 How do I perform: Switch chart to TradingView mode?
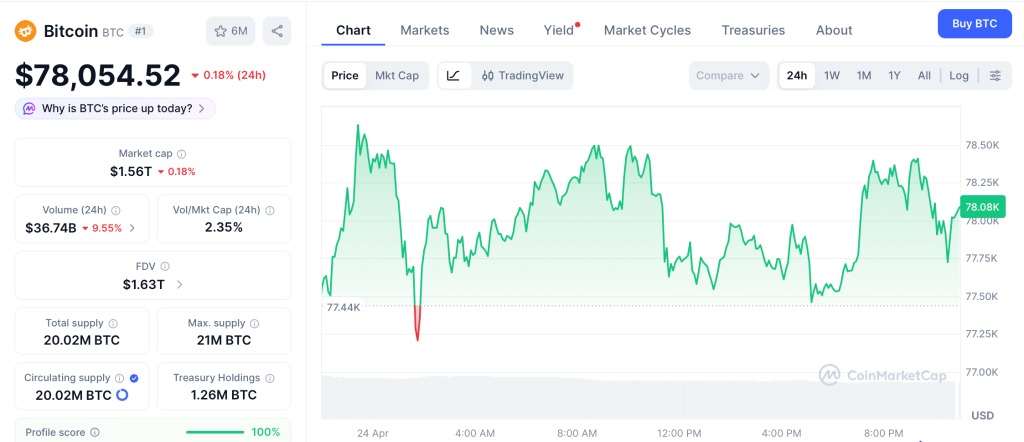click(523, 75)
